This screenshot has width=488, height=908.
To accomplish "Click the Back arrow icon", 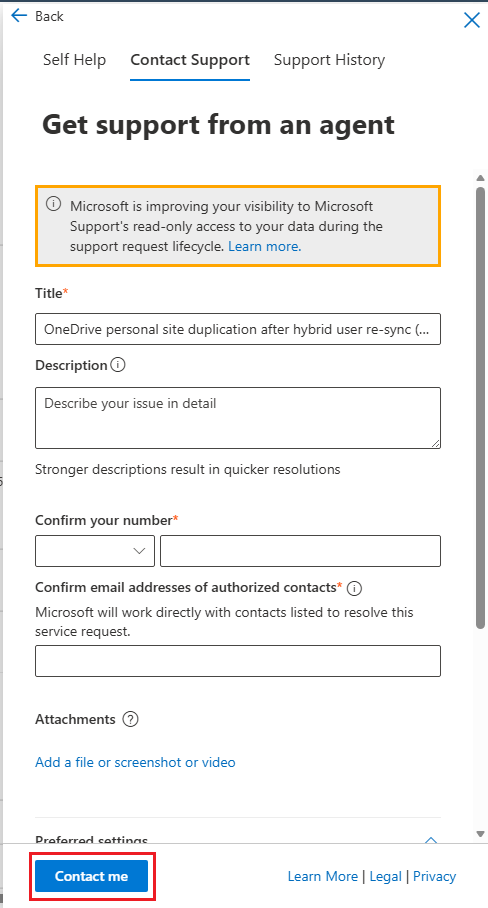I will point(19,16).
